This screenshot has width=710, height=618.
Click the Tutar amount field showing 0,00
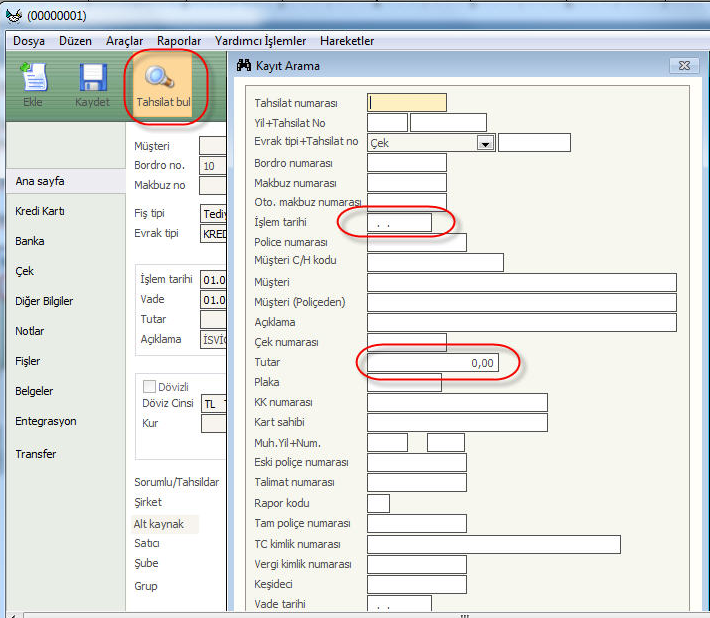tap(432, 363)
